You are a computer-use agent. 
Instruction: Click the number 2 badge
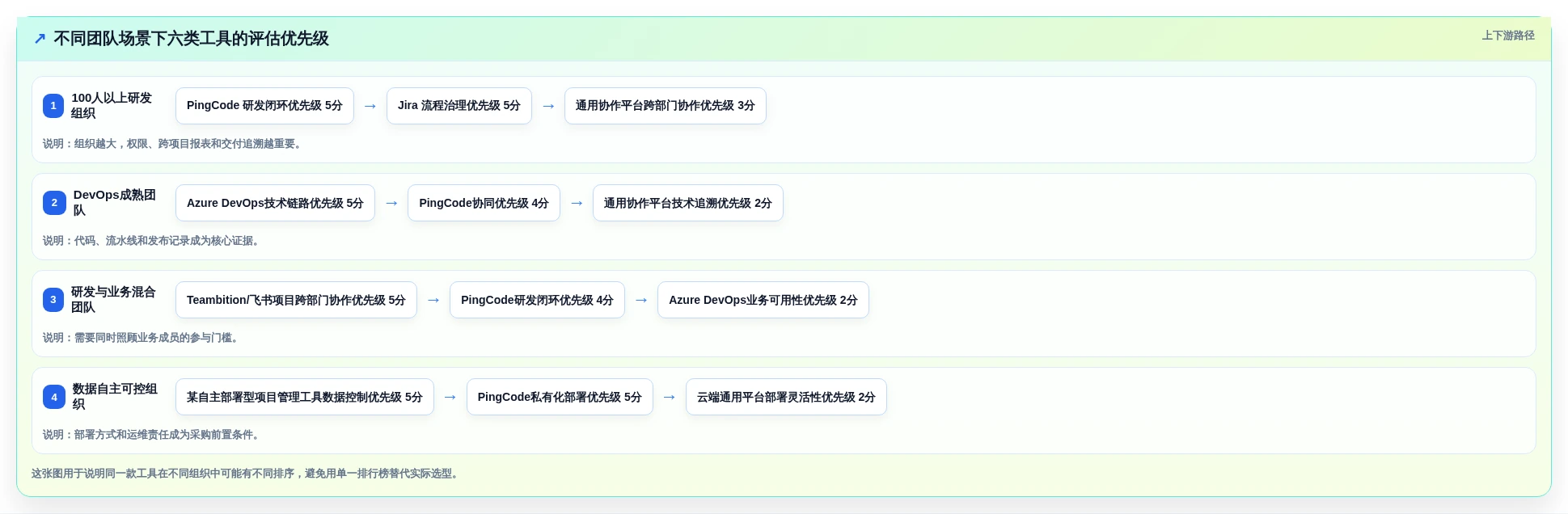click(54, 203)
